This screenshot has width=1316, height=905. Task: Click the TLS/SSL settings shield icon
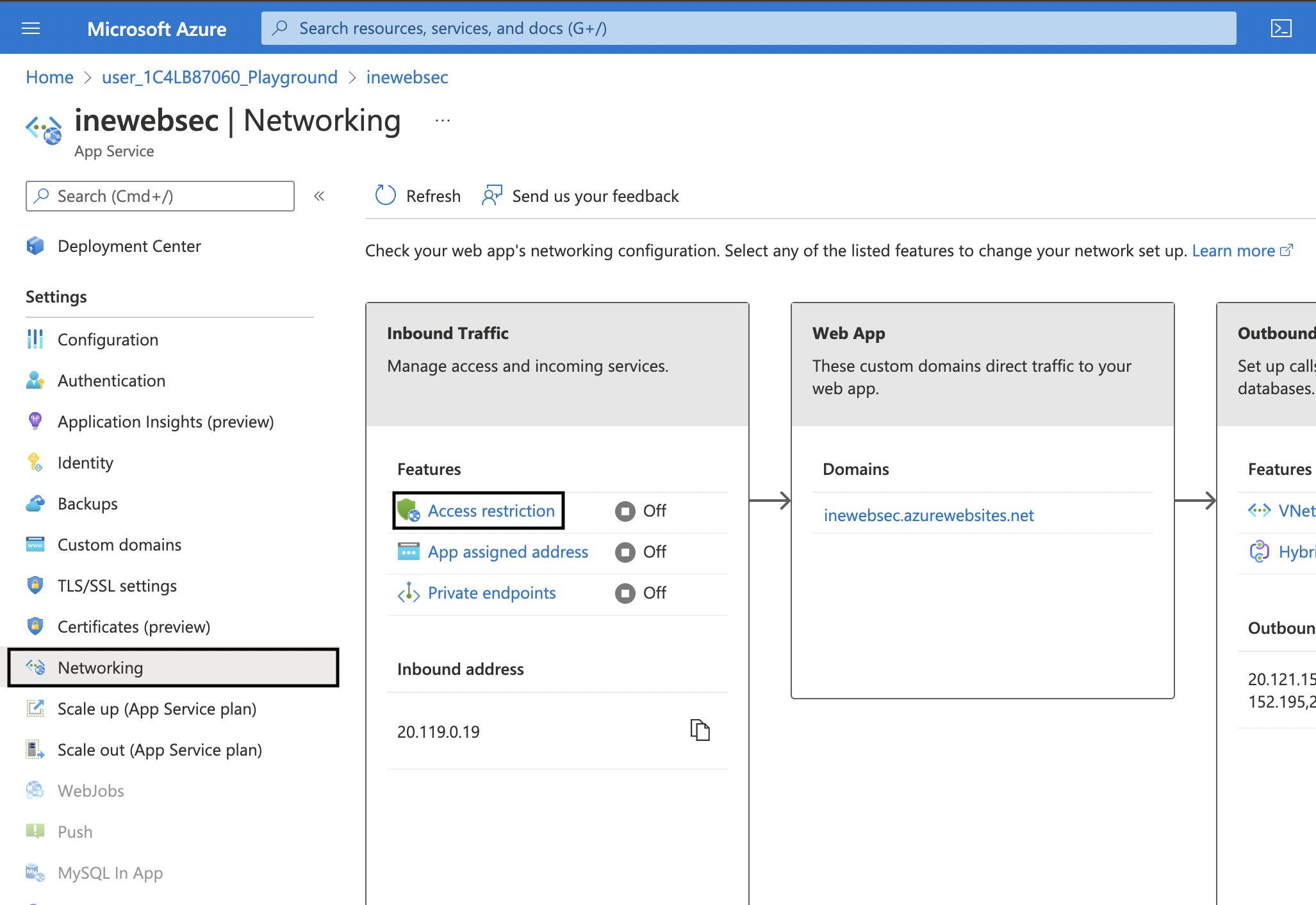35,585
